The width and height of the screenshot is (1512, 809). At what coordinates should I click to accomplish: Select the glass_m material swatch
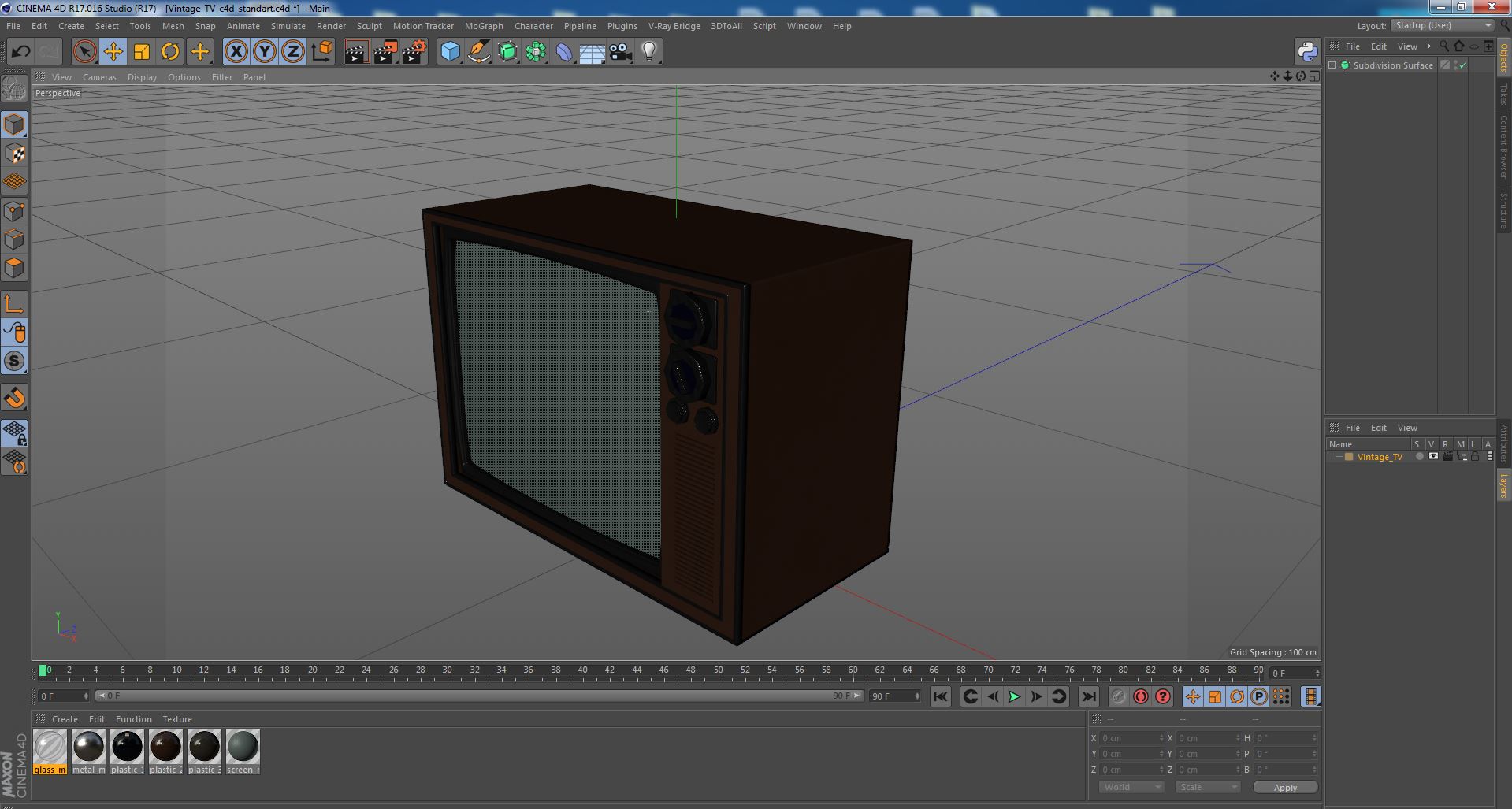point(50,751)
